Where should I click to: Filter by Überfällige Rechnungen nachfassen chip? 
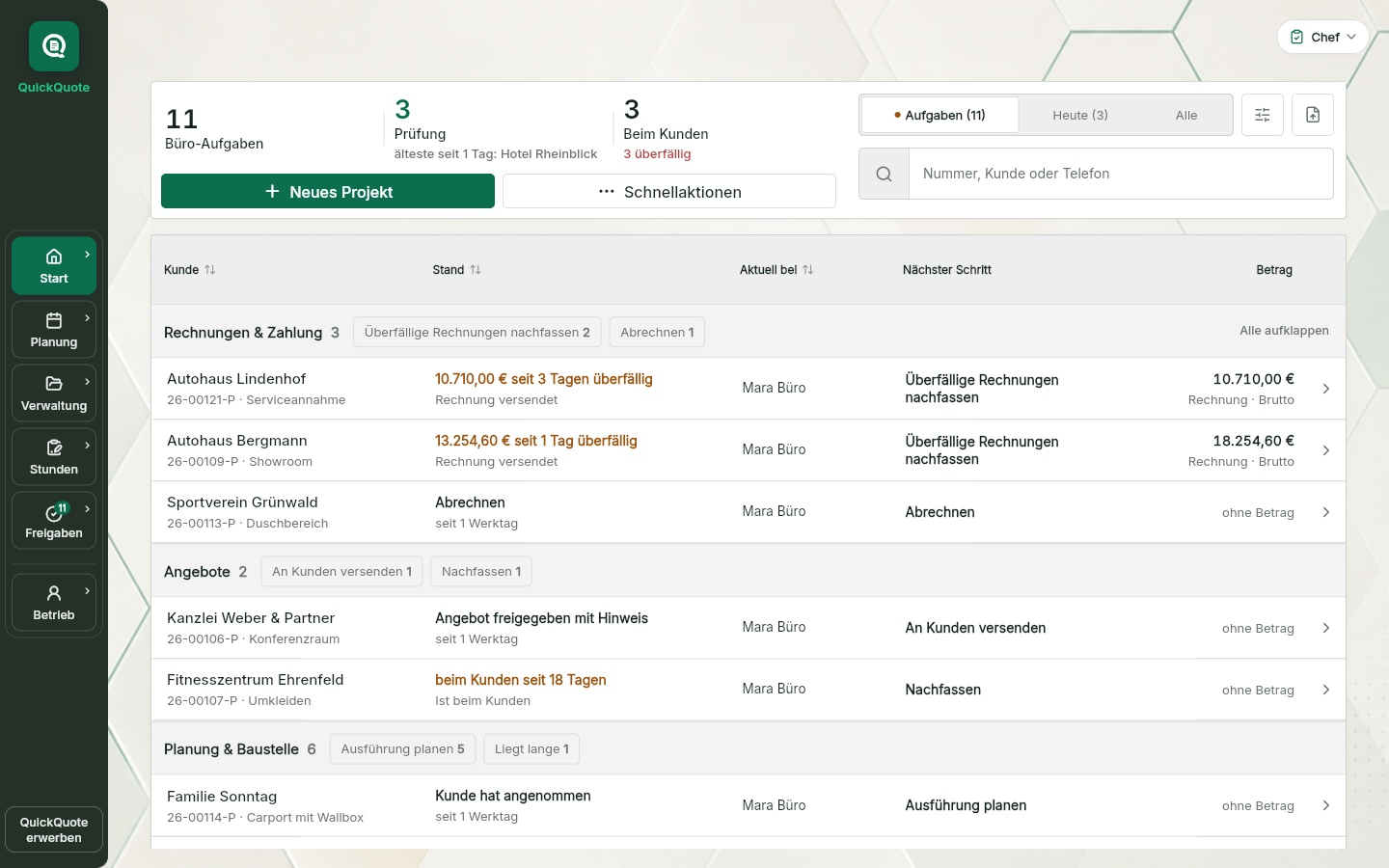477,333
